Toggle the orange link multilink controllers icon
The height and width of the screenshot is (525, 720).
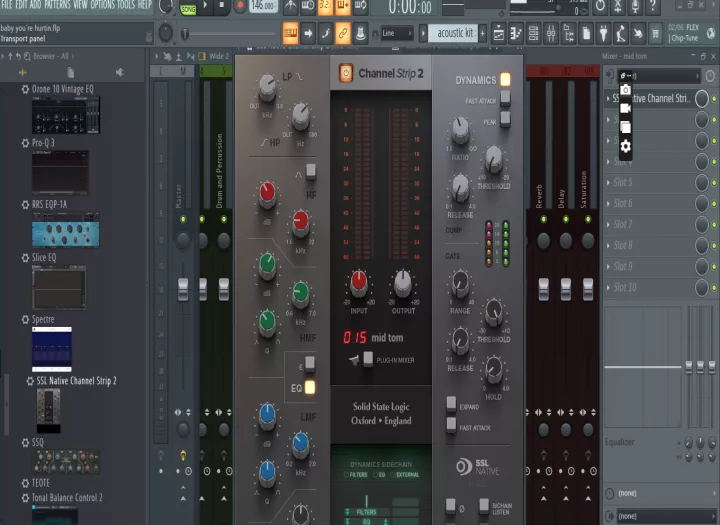[343, 33]
